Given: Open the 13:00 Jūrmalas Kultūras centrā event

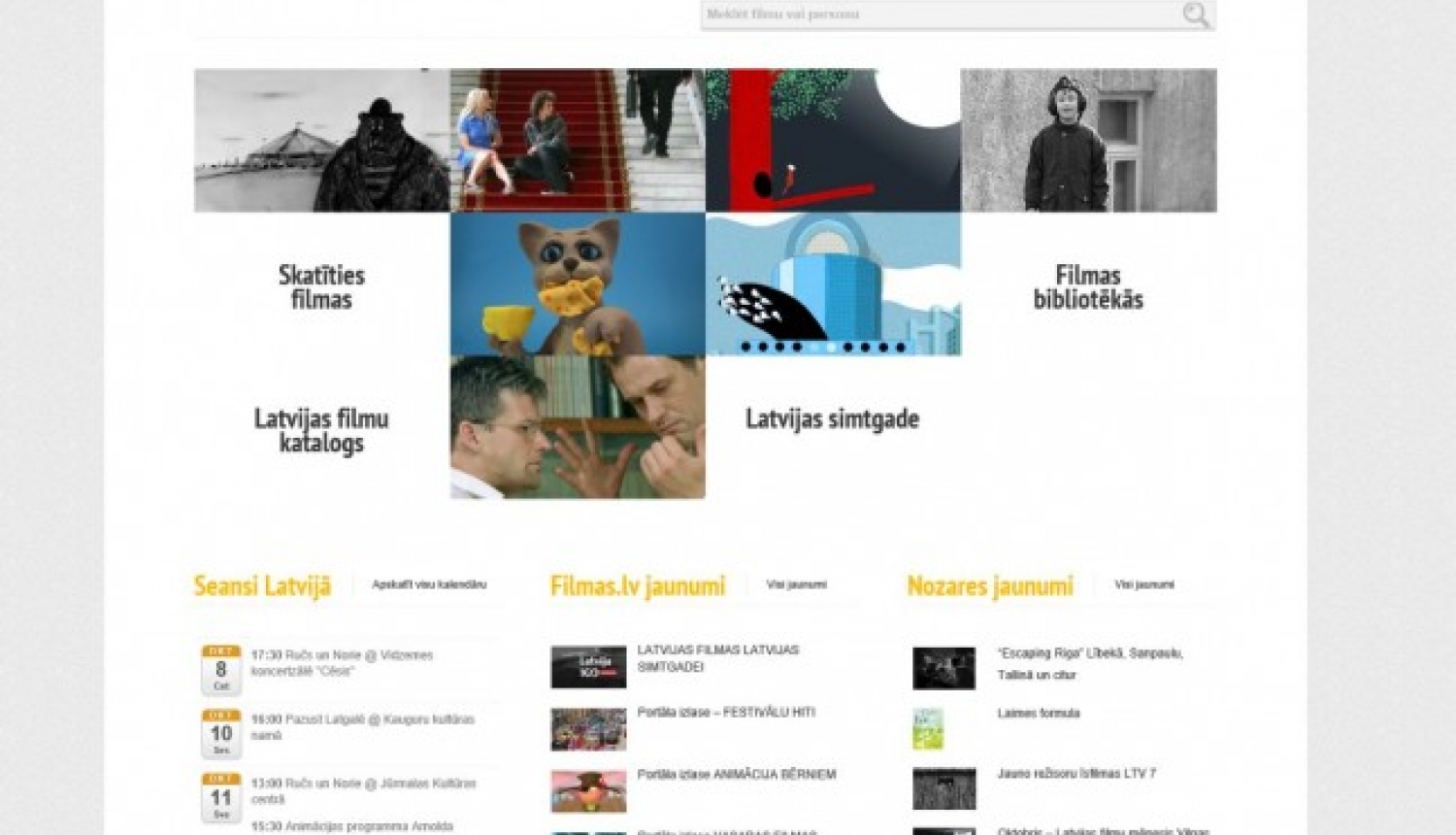Looking at the screenshot, I should pos(364,791).
